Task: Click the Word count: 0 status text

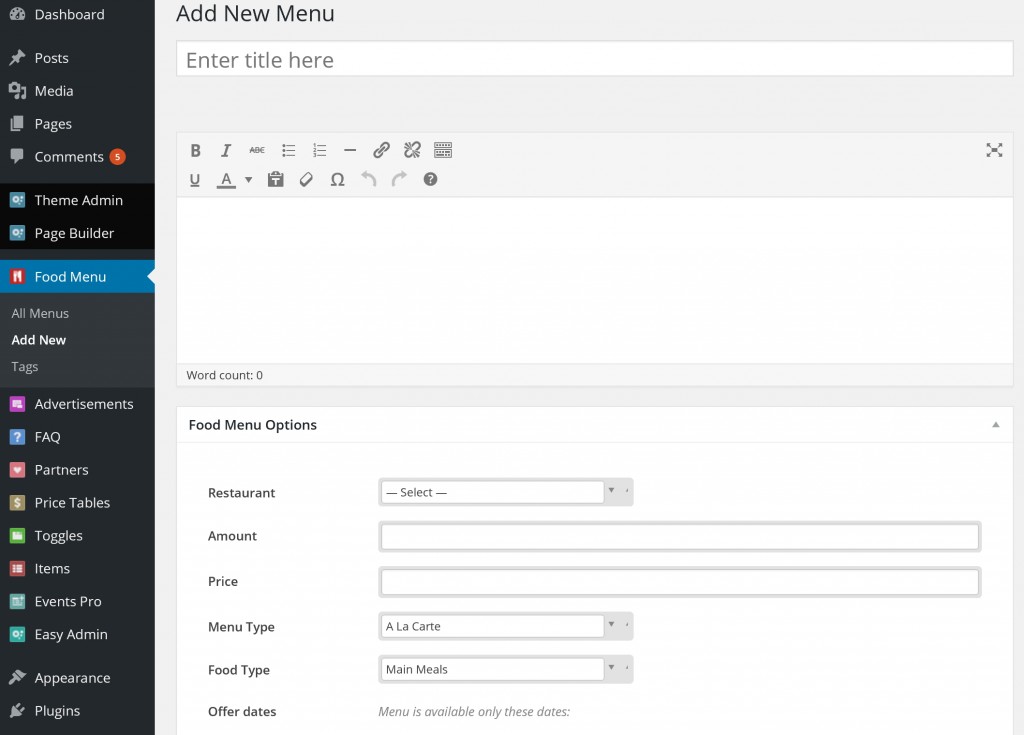Action: pyautogui.click(x=225, y=376)
